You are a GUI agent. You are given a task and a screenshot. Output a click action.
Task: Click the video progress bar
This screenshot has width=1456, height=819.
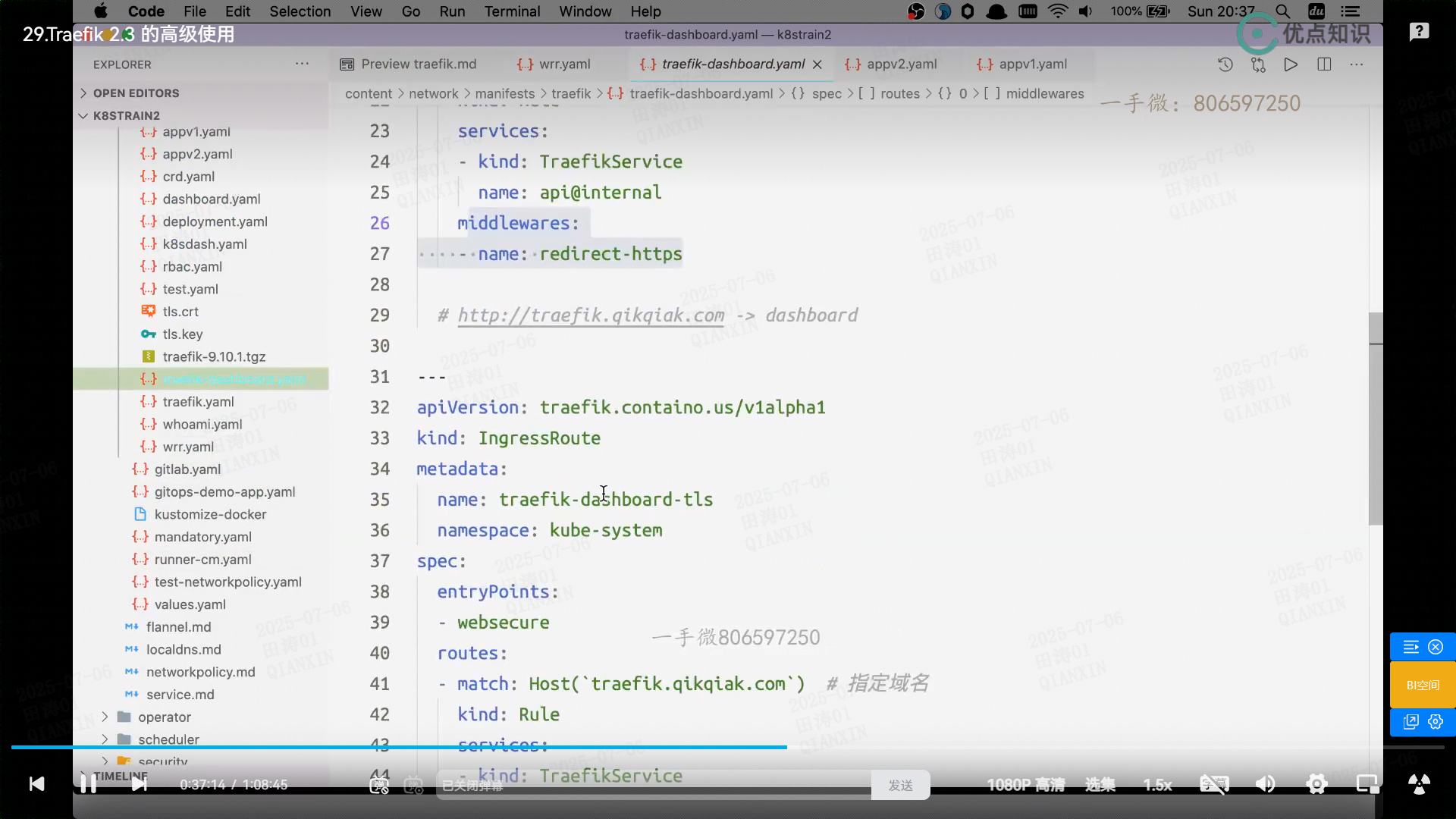(728, 747)
